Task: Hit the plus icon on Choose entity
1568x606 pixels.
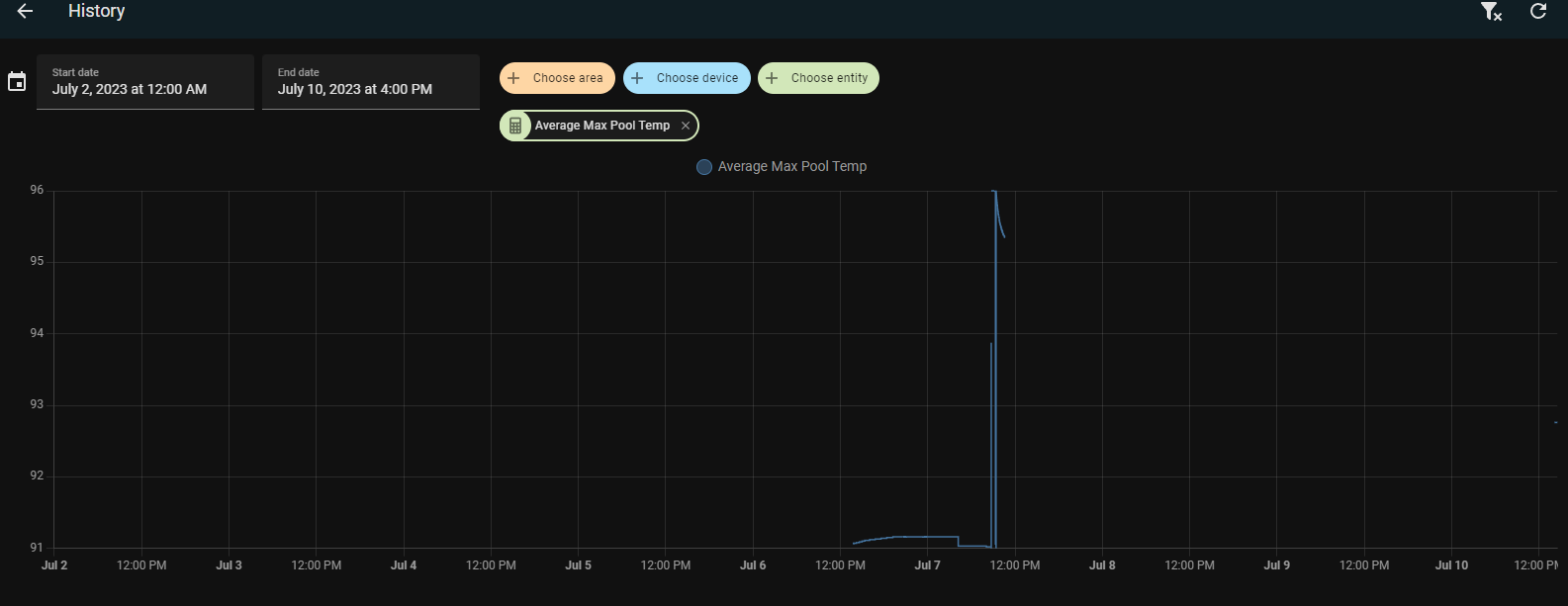Action: (772, 78)
